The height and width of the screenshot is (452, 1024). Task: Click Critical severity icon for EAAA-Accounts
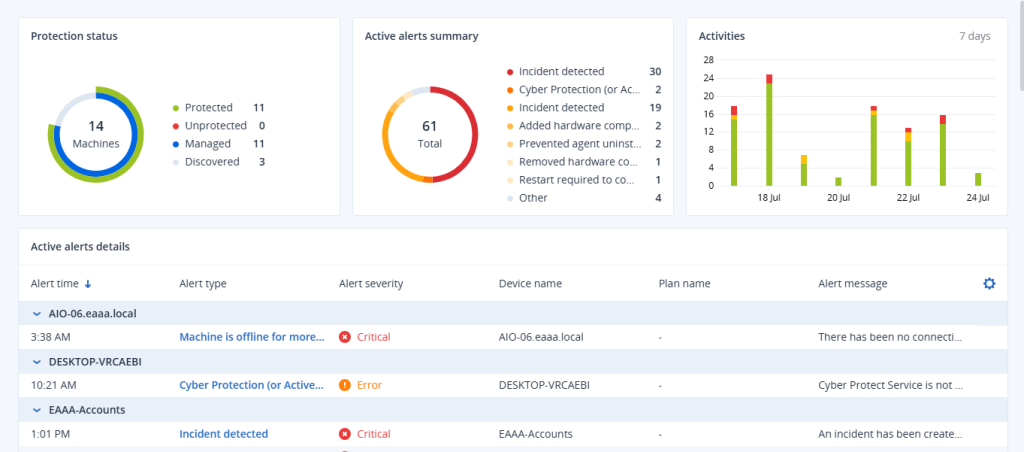345,434
